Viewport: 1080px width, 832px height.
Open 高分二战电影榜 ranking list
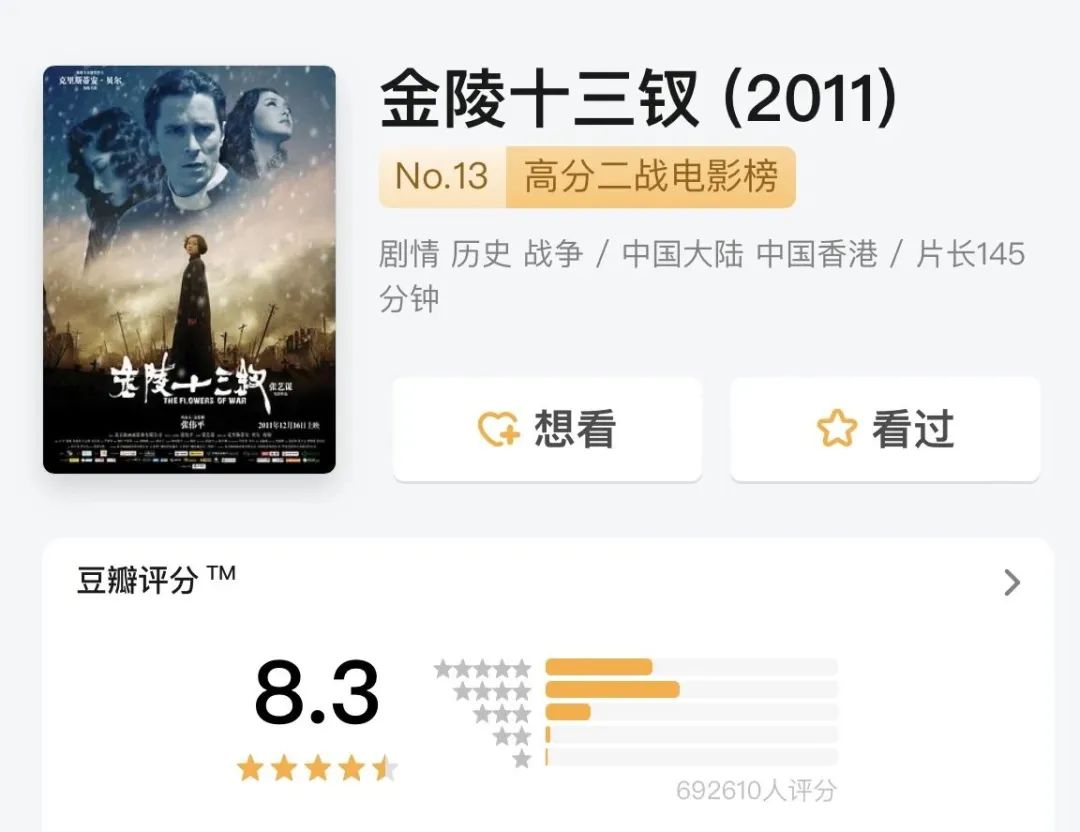click(x=651, y=176)
